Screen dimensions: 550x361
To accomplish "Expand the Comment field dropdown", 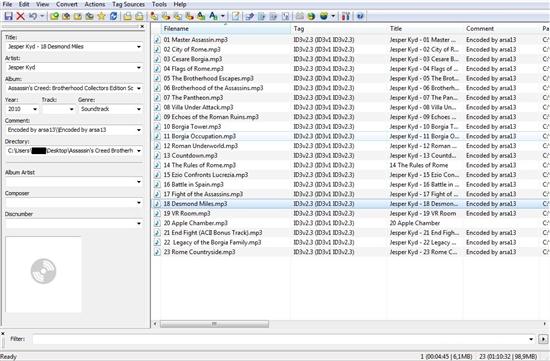I will [139, 130].
